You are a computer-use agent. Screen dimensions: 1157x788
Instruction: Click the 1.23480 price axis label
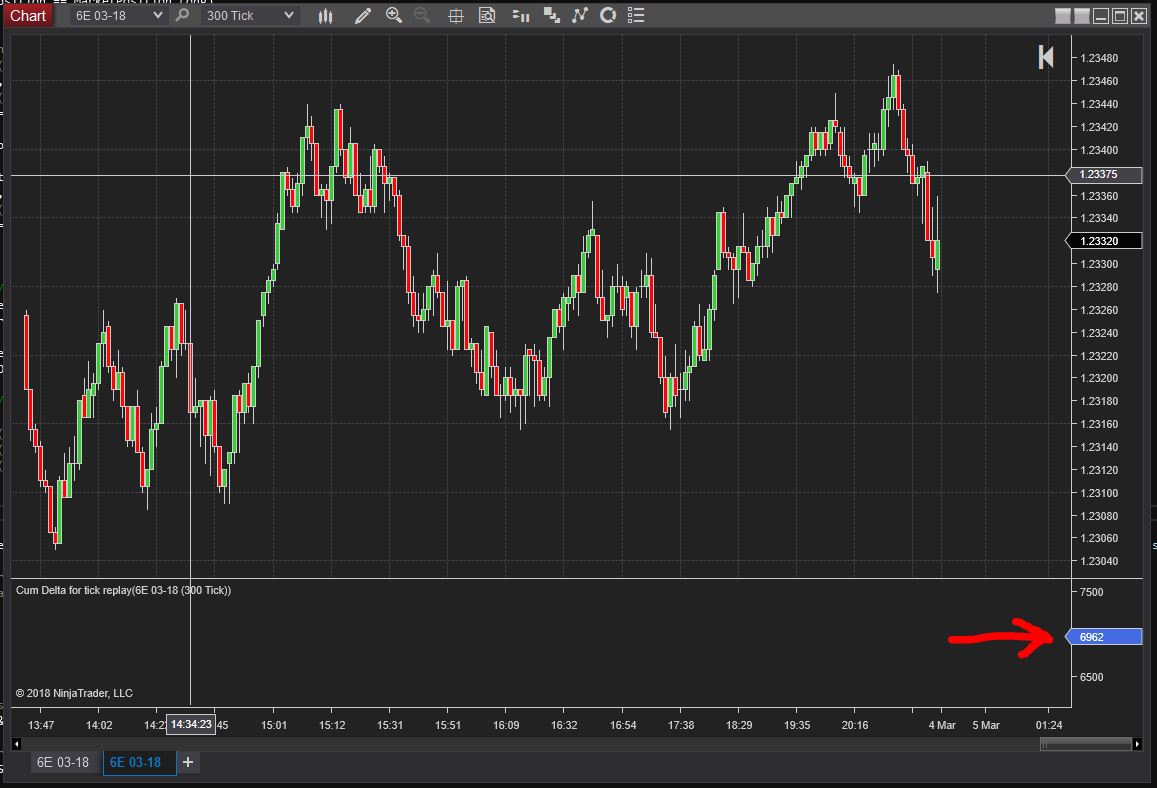coord(1099,58)
